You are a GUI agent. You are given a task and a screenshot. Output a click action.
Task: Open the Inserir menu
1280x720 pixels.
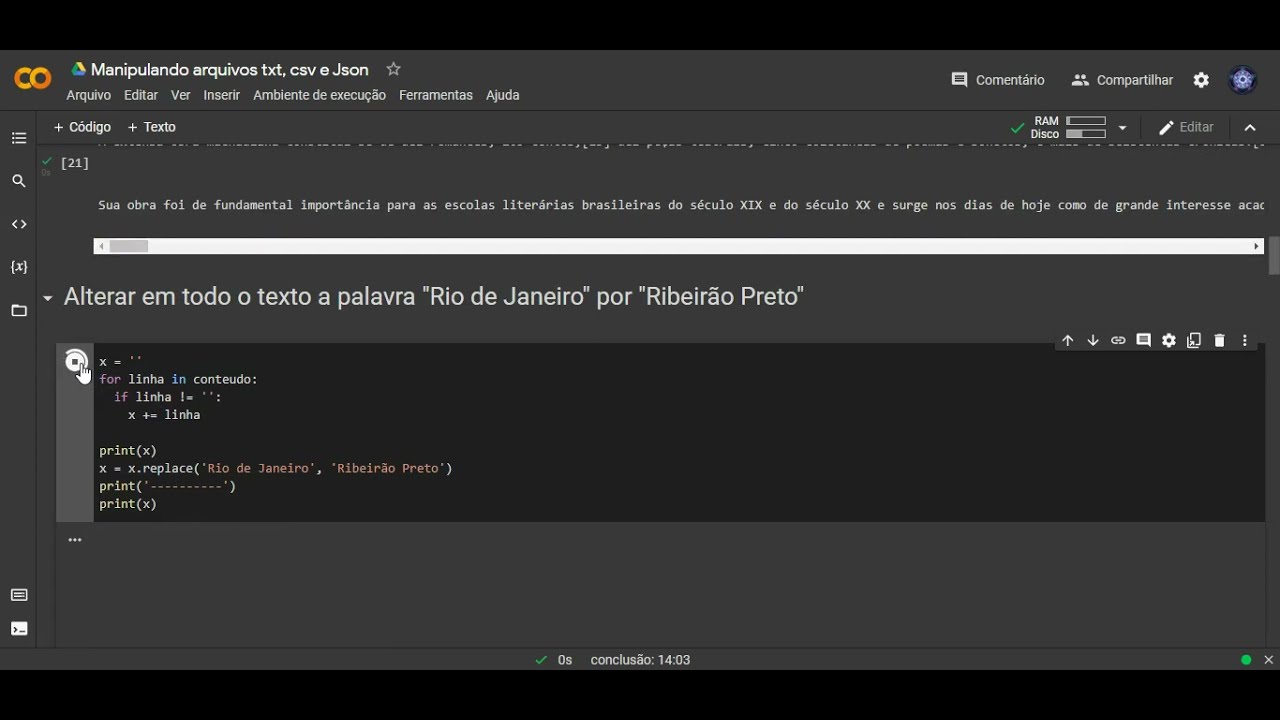point(222,95)
